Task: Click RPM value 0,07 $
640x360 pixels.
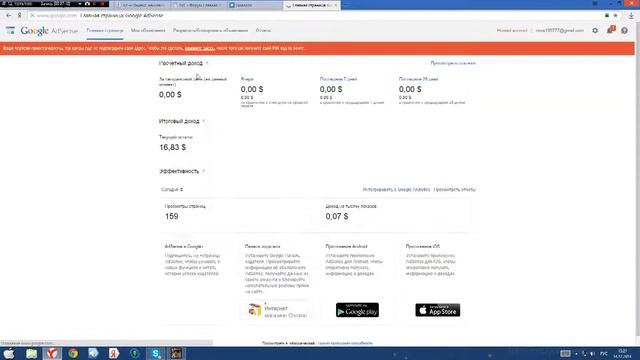Action: click(x=337, y=216)
